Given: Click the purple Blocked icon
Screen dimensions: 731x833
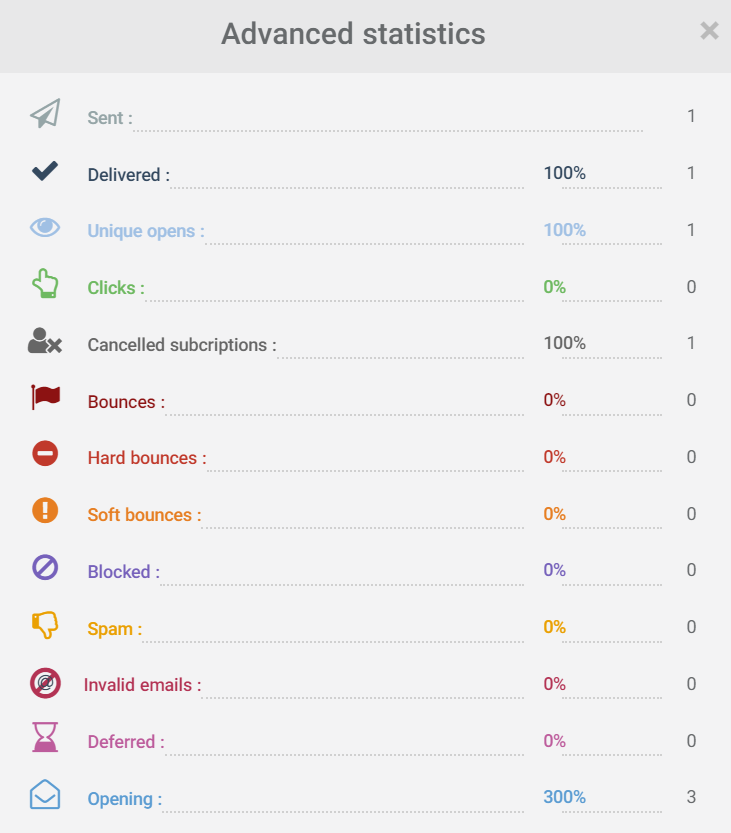Looking at the screenshot, I should pos(45,568).
